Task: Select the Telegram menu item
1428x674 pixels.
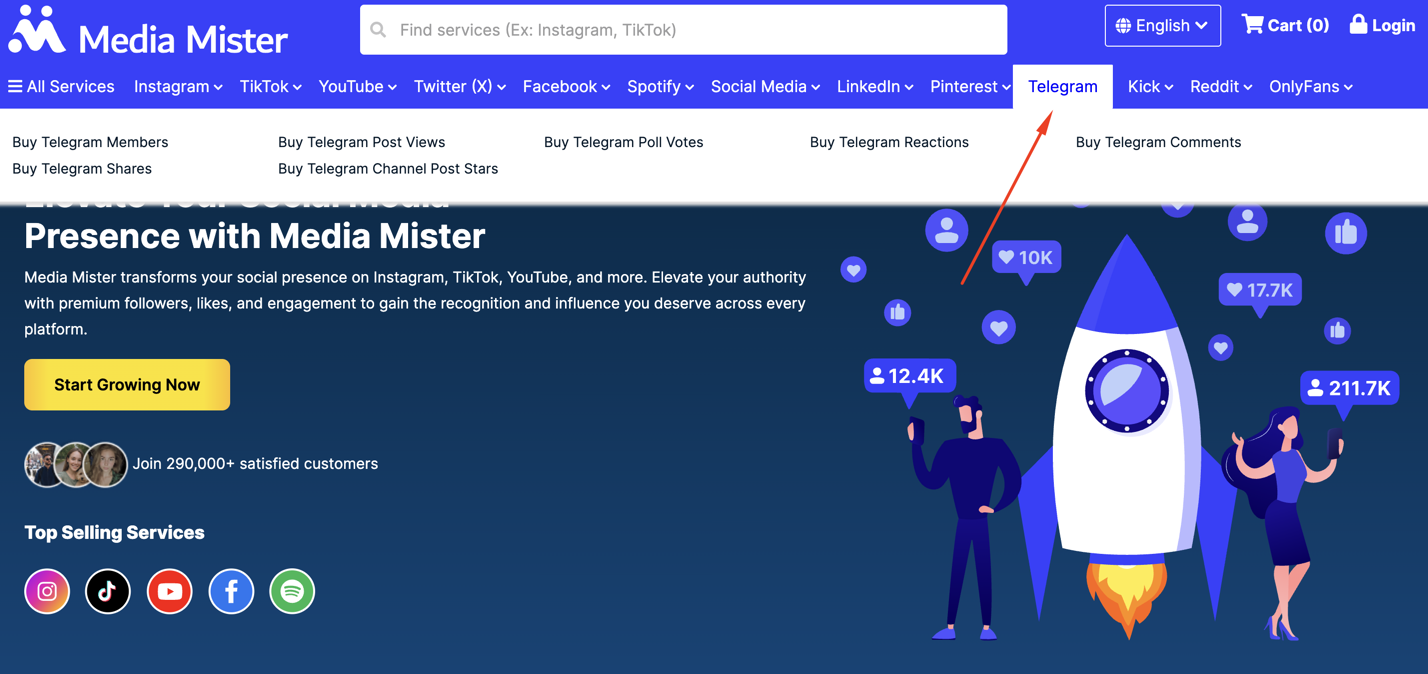Action: pyautogui.click(x=1062, y=86)
